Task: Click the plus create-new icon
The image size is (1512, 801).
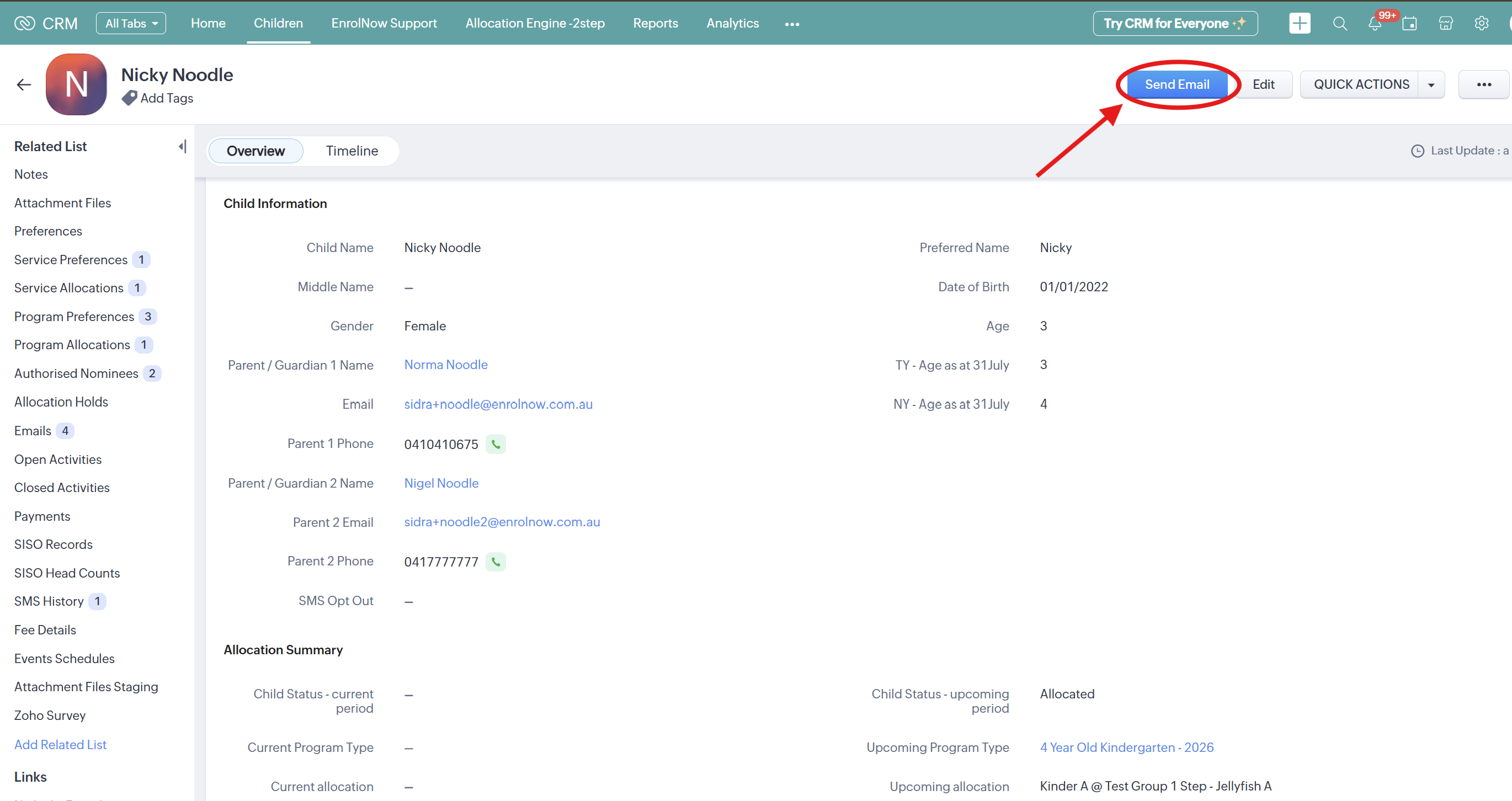Action: pyautogui.click(x=1299, y=24)
